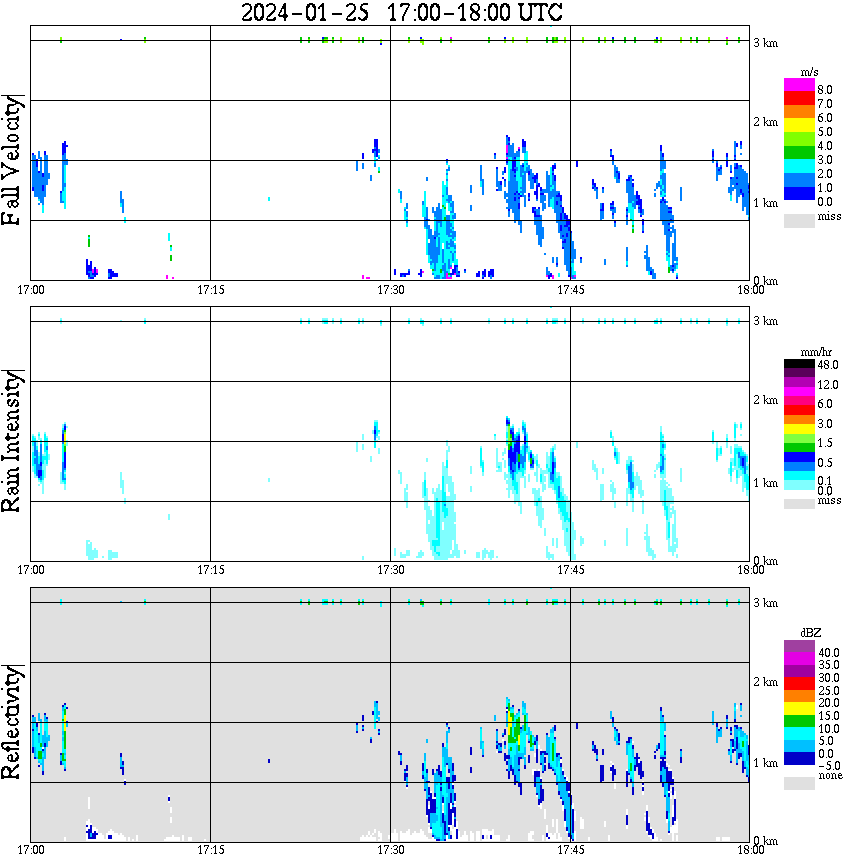Click the dBZ unit label
850x868 pixels.
coord(810,633)
